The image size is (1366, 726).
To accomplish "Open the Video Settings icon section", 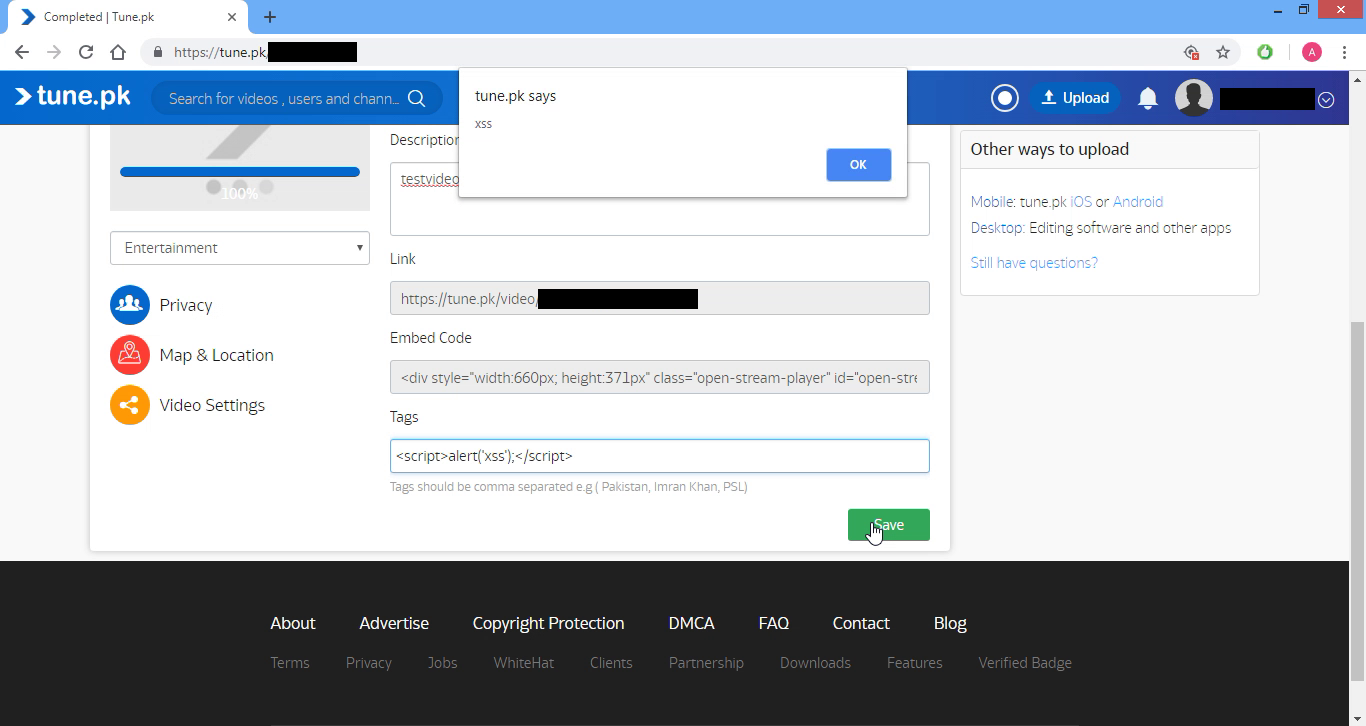I will pyautogui.click(x=130, y=405).
